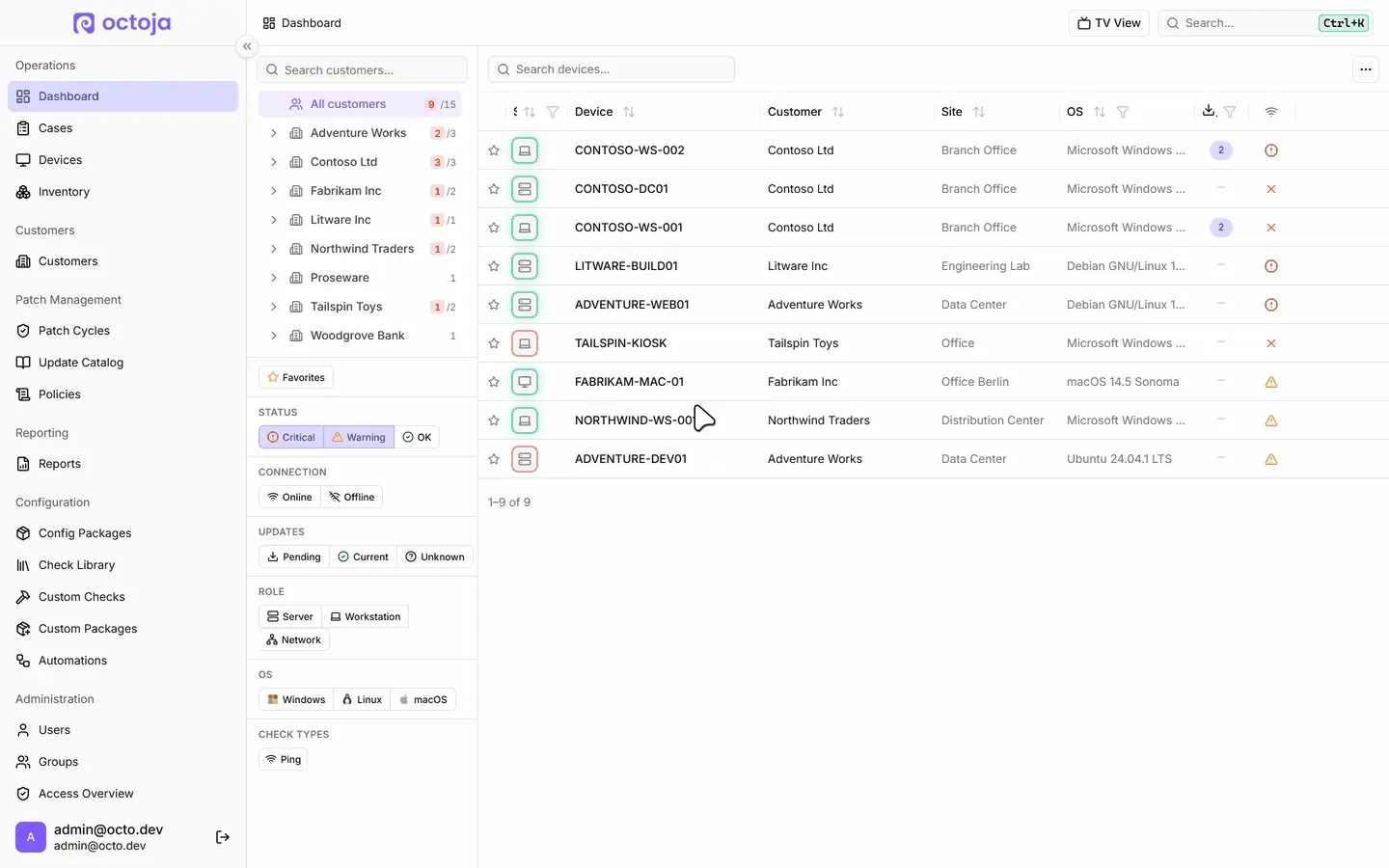This screenshot has height=868, width=1389.
Task: Toggle the Online connection filter
Action: tap(290, 497)
